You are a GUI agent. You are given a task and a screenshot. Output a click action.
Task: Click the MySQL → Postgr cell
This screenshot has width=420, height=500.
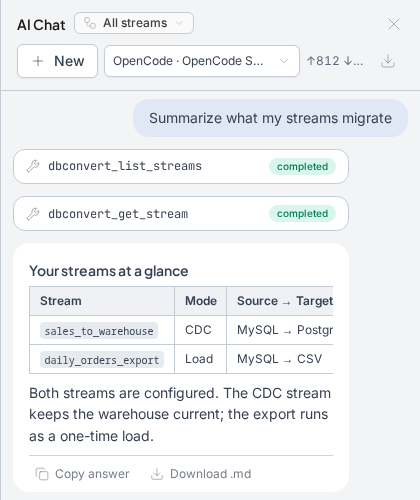[x=280, y=330]
